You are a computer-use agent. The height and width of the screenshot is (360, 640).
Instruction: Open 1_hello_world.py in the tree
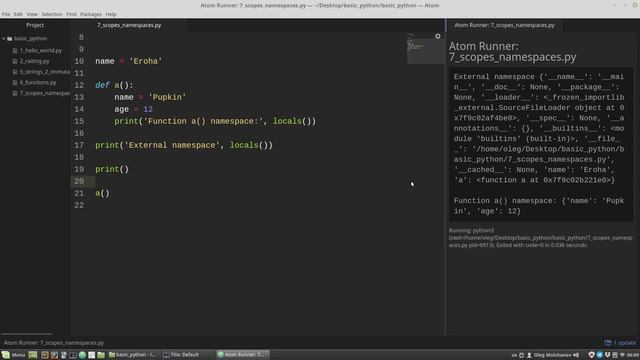(x=41, y=51)
